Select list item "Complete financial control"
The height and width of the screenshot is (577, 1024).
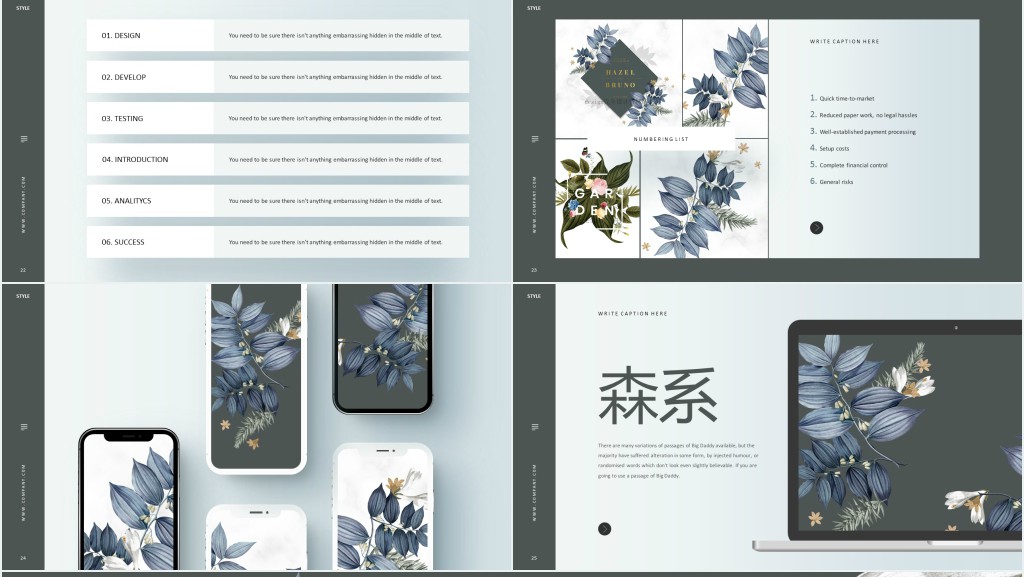coord(849,165)
